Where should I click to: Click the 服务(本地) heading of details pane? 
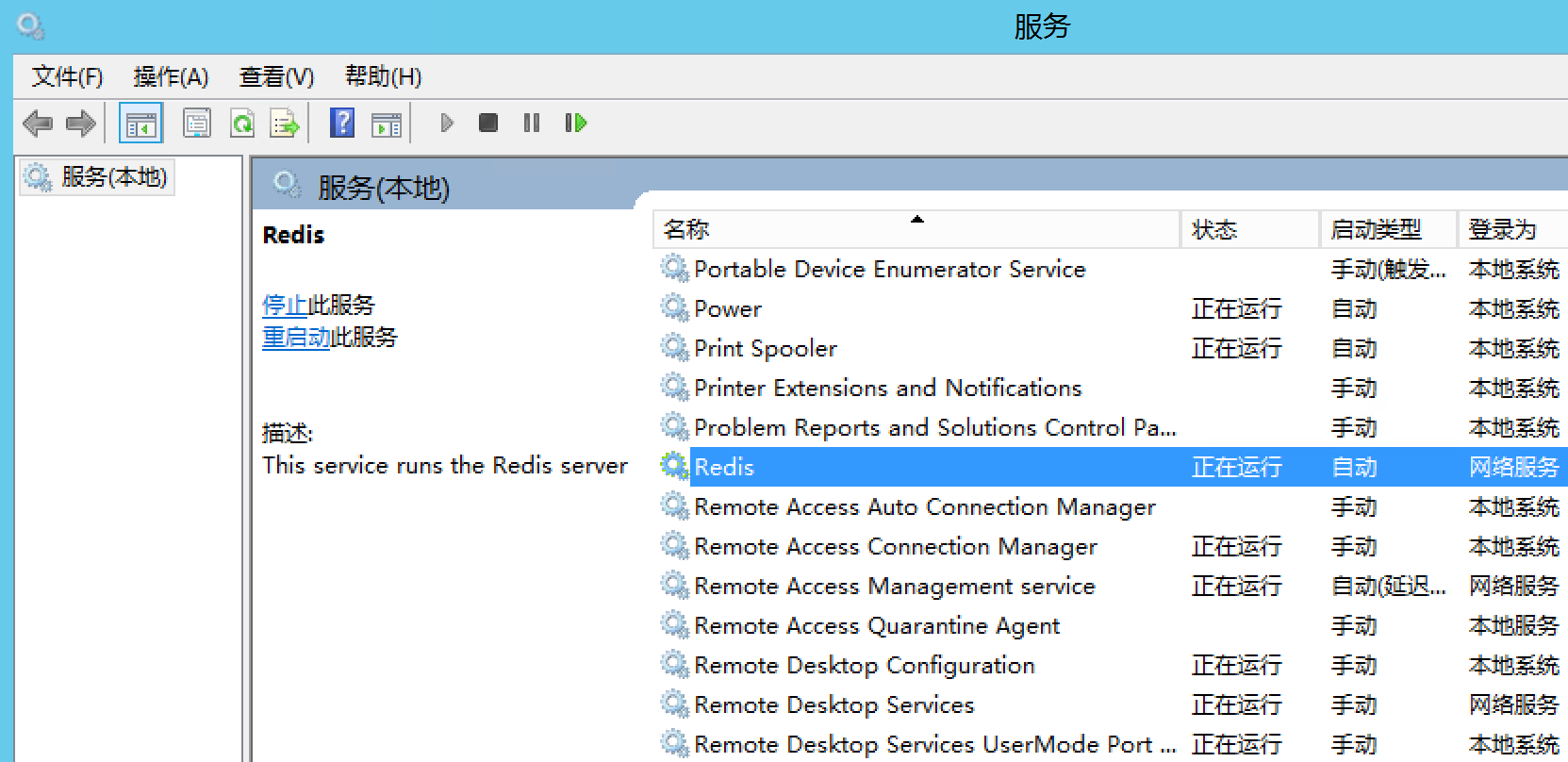point(384,188)
